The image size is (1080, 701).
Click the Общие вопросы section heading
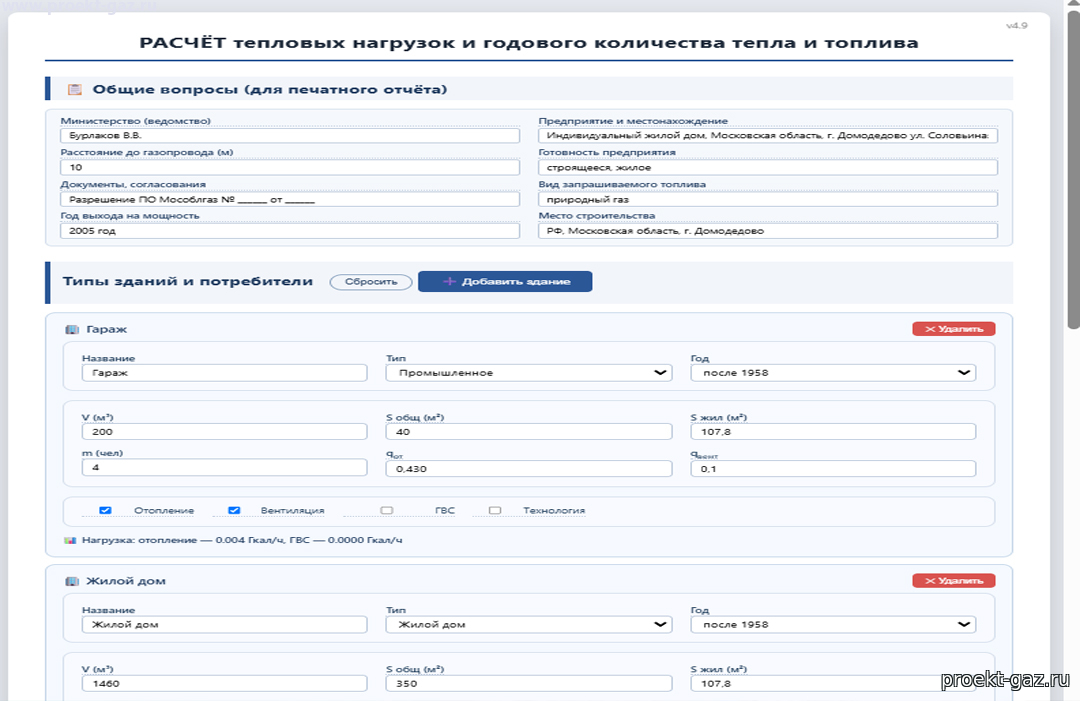point(269,90)
